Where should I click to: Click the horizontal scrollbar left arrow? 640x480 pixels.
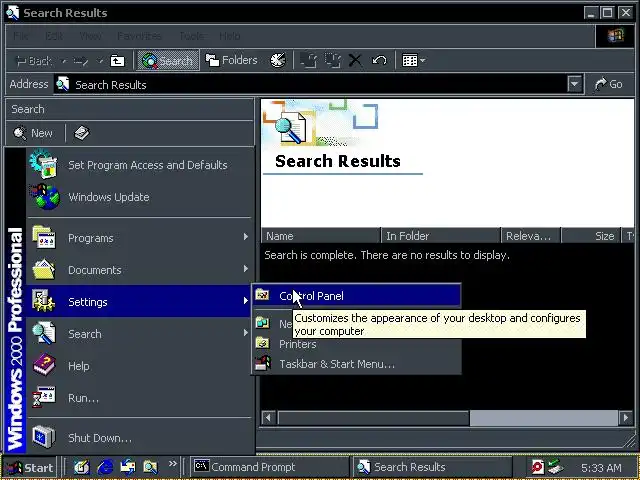click(269, 418)
